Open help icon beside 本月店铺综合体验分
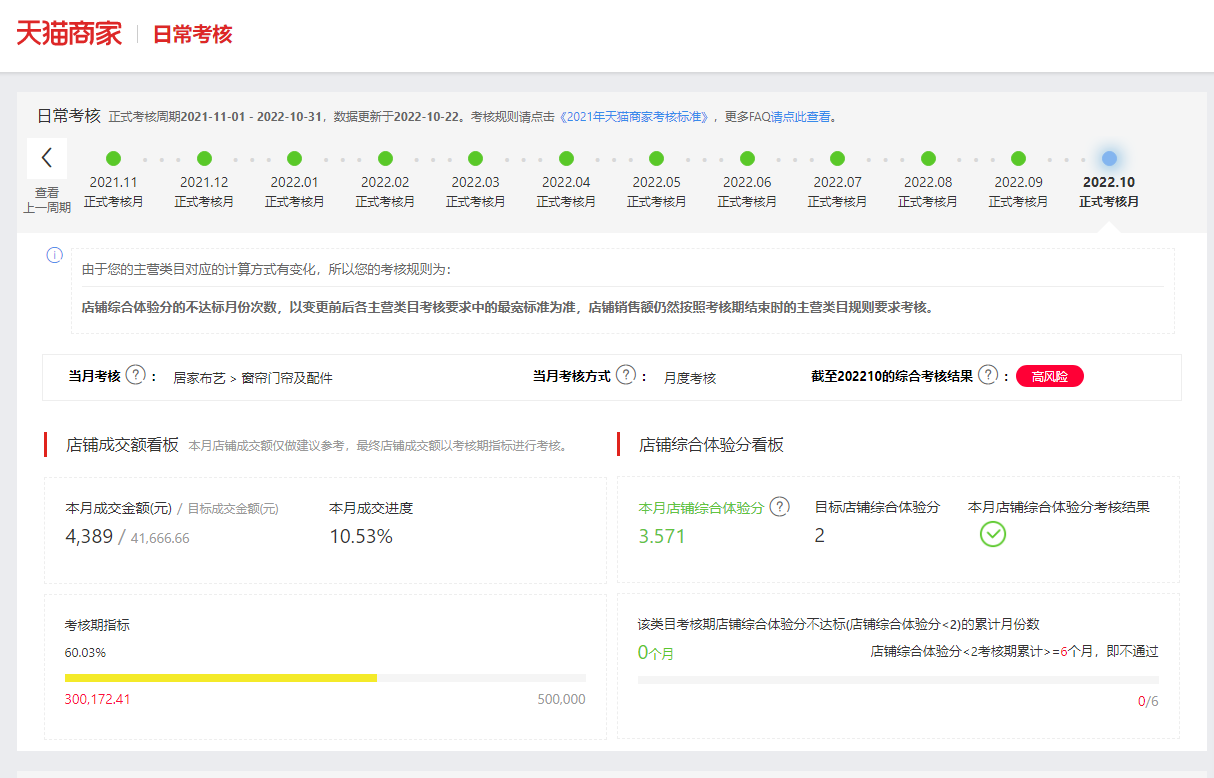This screenshot has width=1214, height=778. tap(779, 507)
